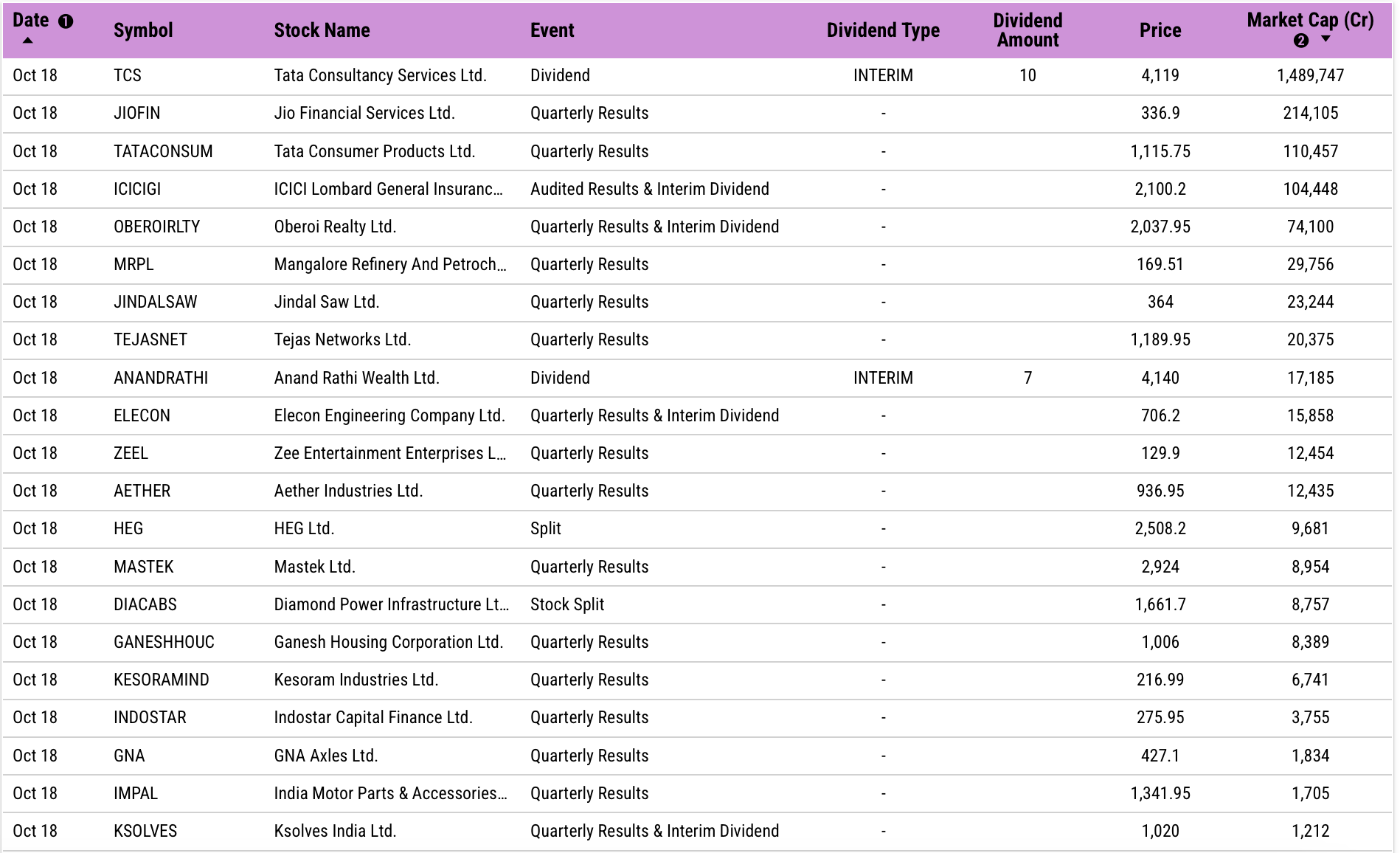Click Oberoi Realty Ltd. stock name
The width and height of the screenshot is (1400, 853).
click(335, 227)
